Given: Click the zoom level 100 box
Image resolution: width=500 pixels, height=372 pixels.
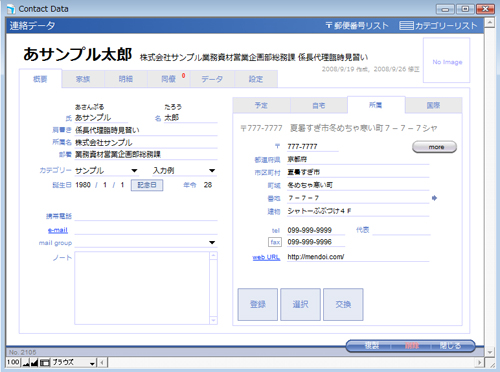Looking at the screenshot, I should (13, 362).
